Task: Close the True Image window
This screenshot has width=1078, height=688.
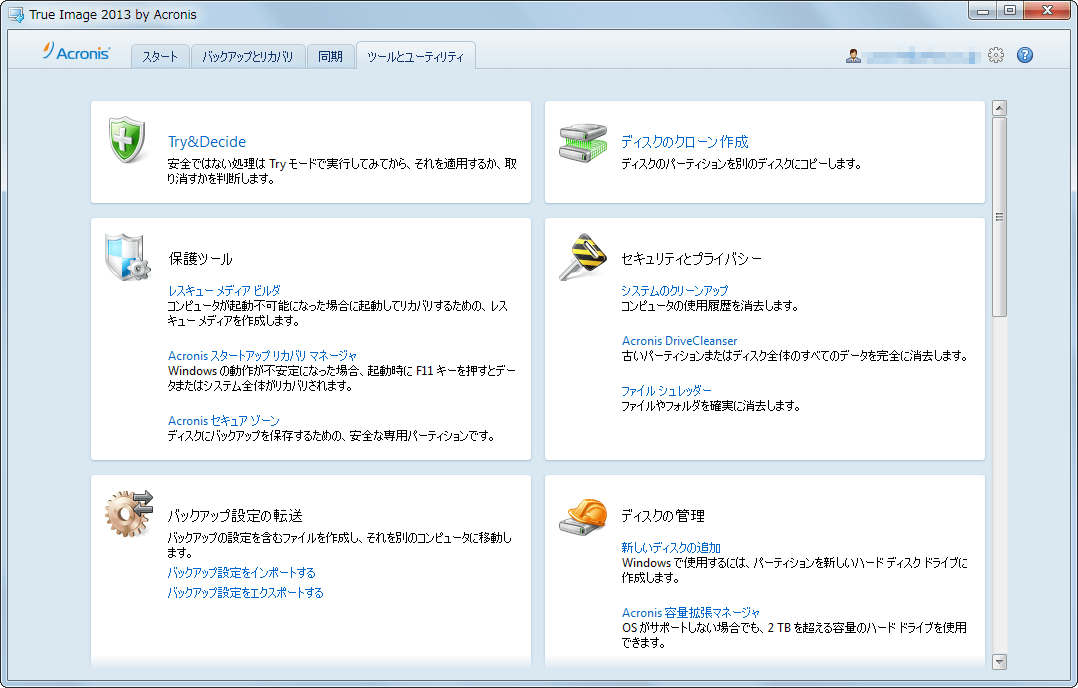Action: (x=1047, y=10)
